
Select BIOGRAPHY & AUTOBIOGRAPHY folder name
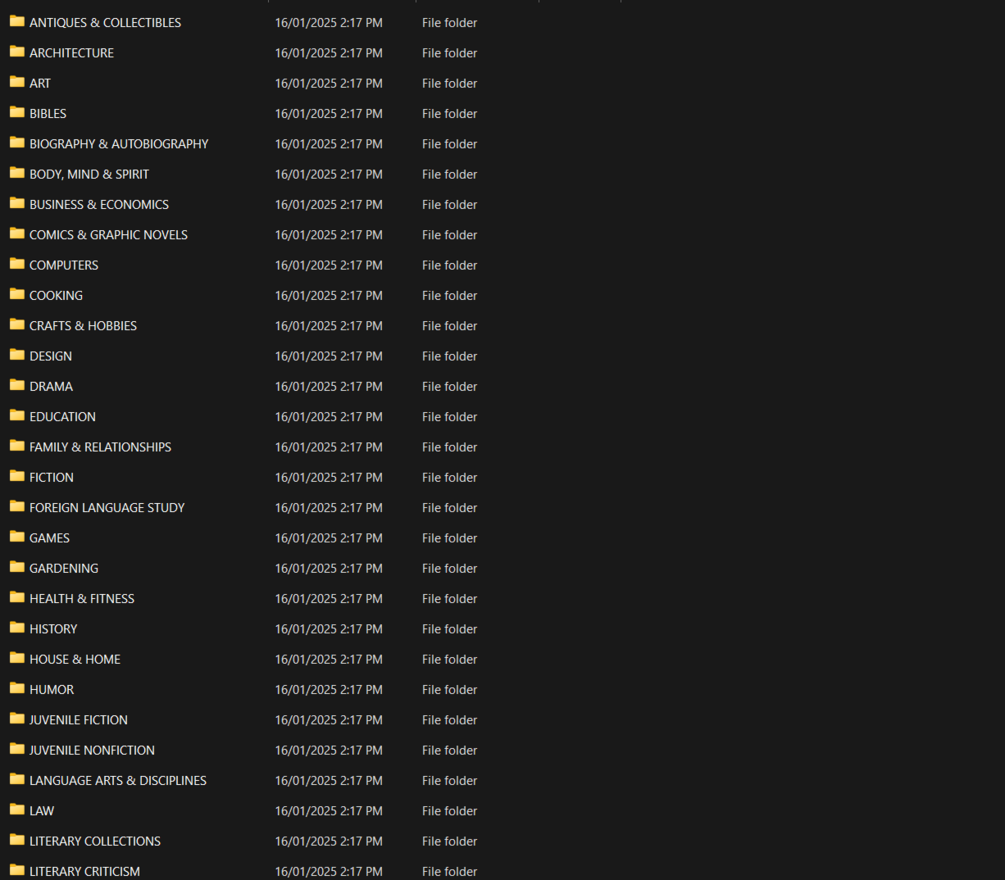click(x=118, y=144)
